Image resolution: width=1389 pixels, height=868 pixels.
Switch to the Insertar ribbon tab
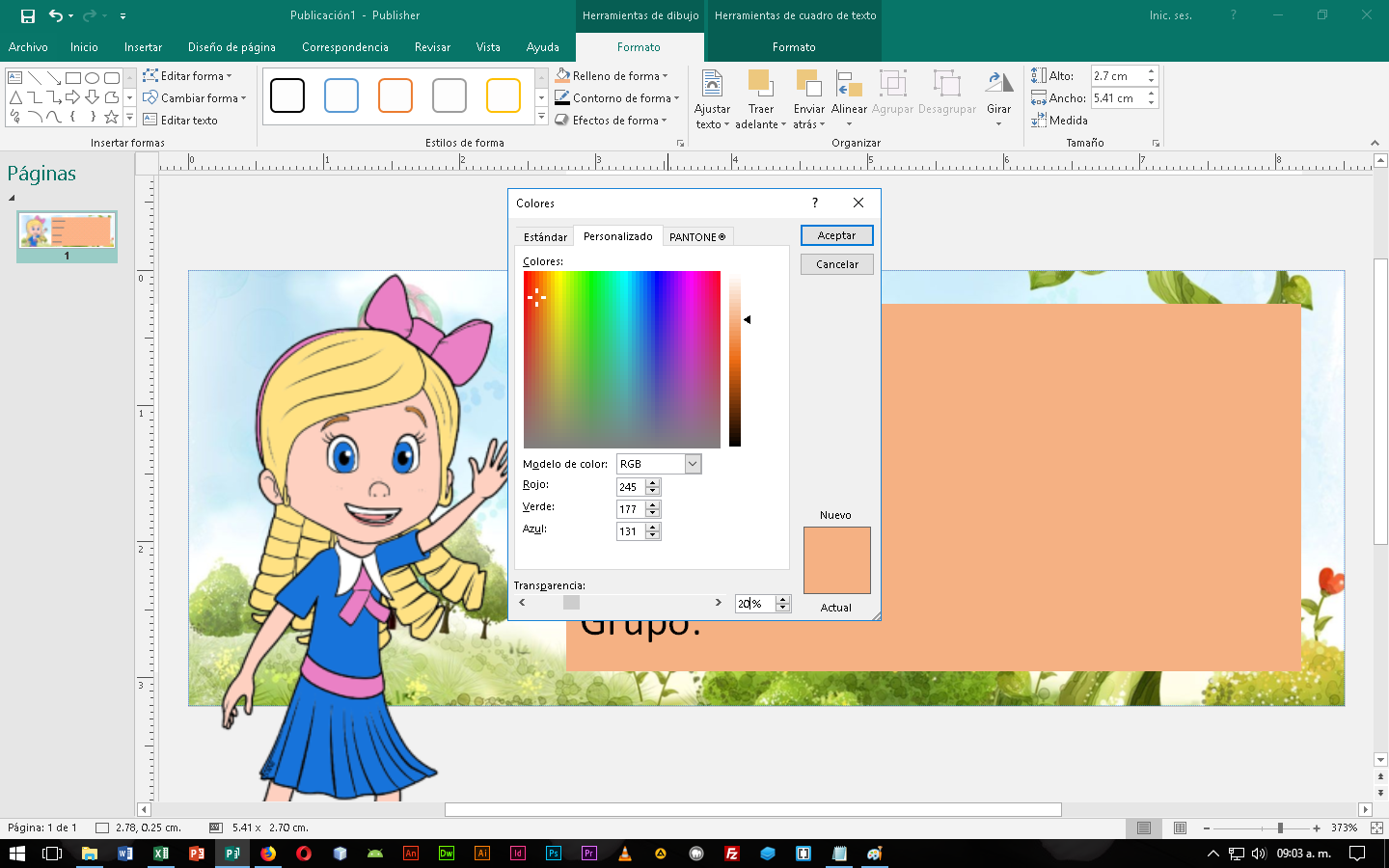(x=143, y=47)
